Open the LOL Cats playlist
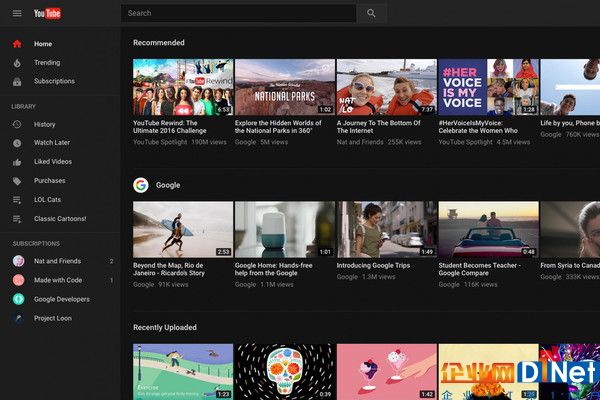This screenshot has width=600, height=400. (47, 199)
